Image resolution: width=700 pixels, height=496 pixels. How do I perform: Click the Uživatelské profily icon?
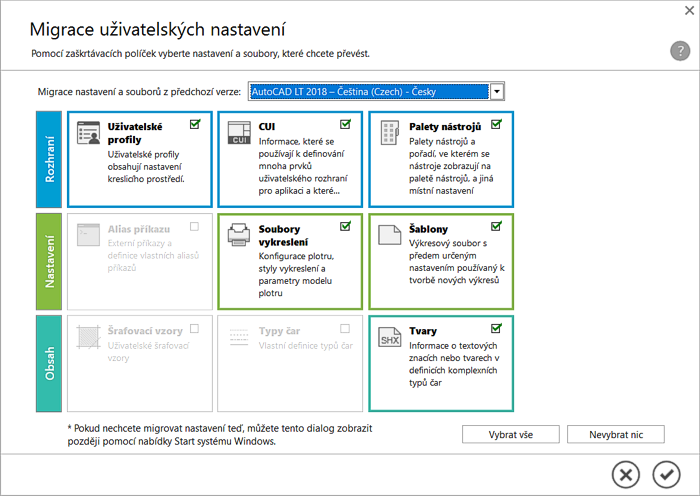(88, 133)
